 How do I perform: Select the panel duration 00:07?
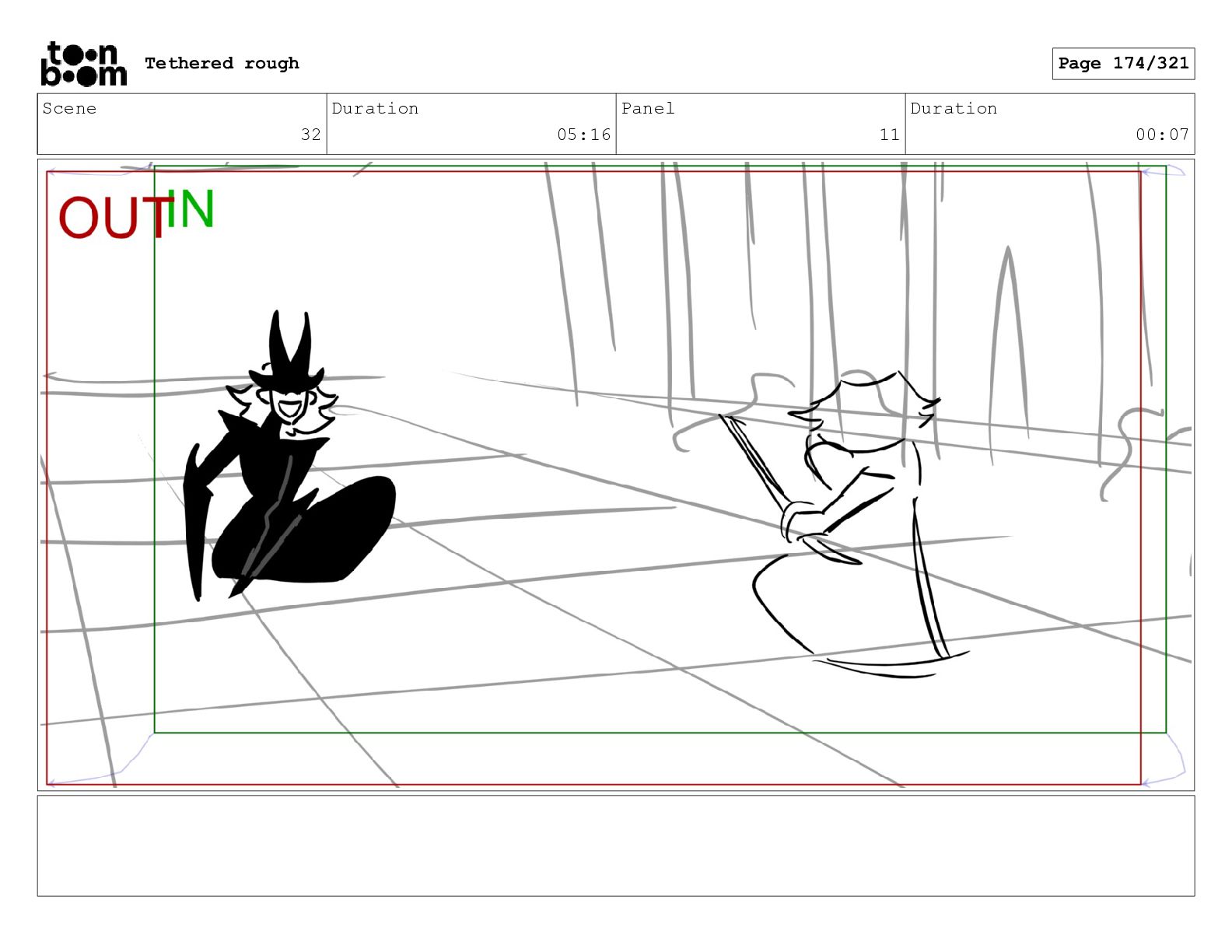pyautogui.click(x=1162, y=135)
